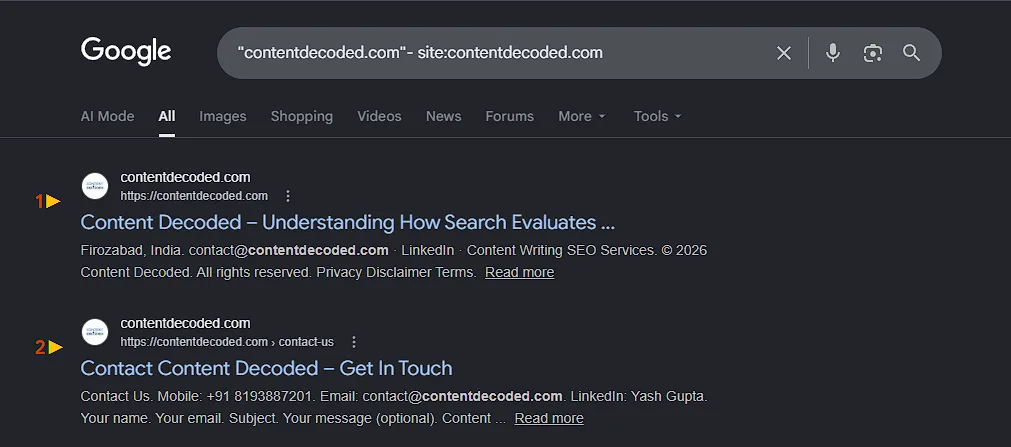
Task: Expand the Tools dropdown
Action: coord(658,116)
